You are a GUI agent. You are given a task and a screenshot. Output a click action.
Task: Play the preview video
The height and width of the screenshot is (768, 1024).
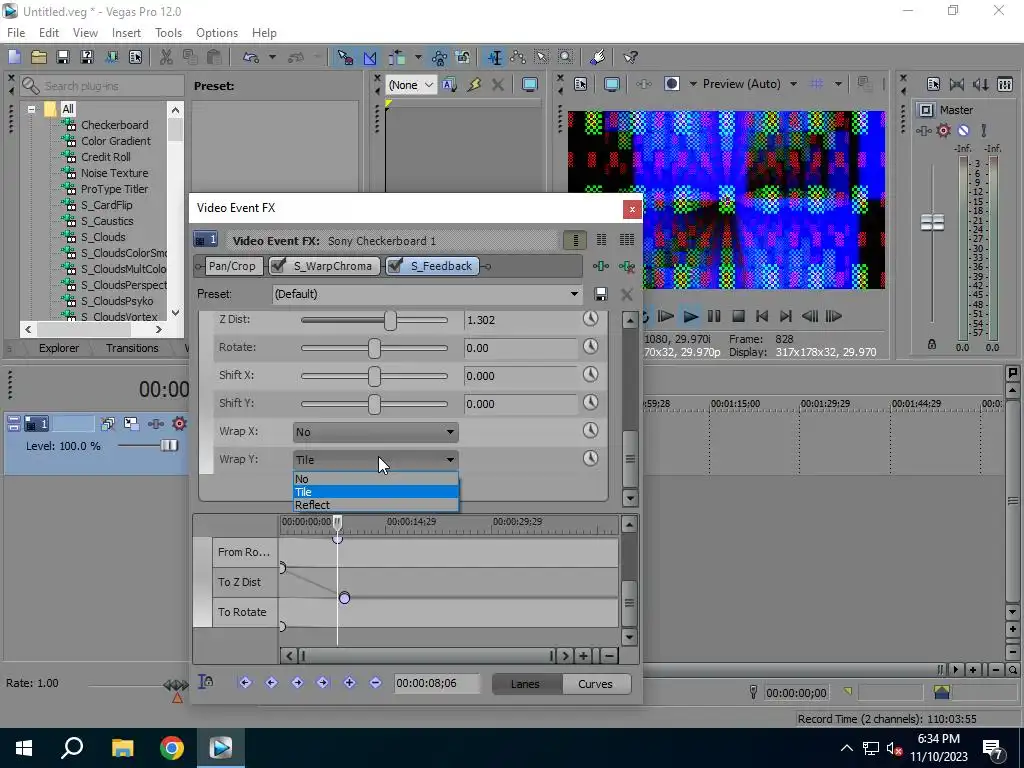690,317
